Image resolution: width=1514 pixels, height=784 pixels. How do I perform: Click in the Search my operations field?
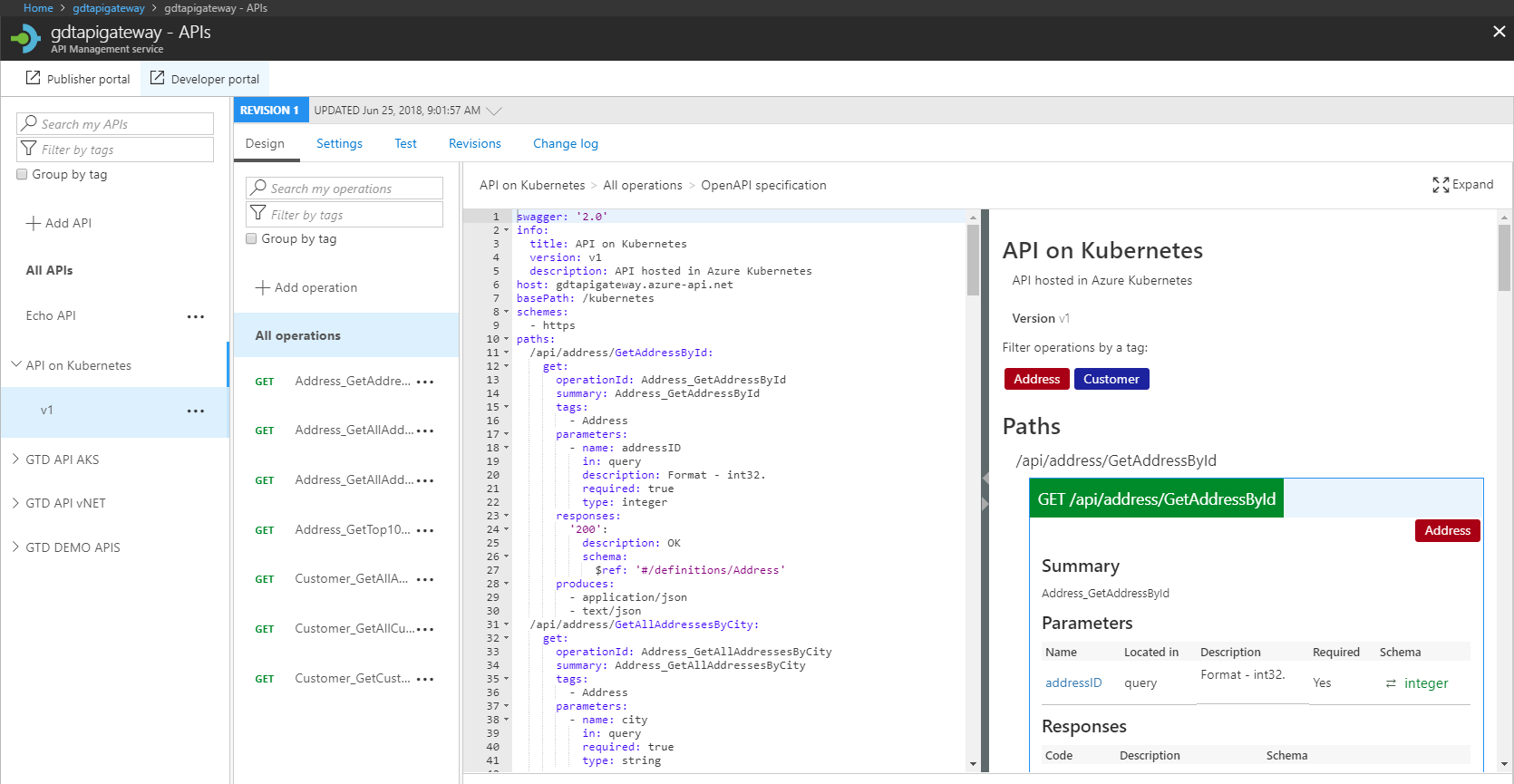coord(345,188)
